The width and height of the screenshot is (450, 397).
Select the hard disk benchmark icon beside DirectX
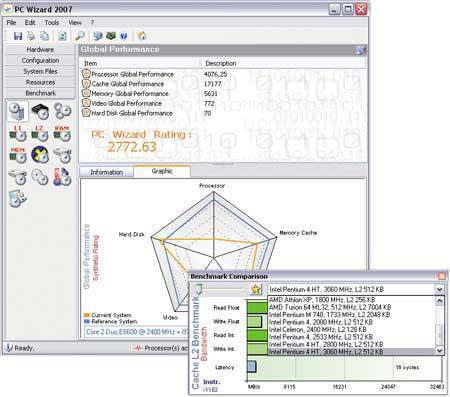point(62,155)
